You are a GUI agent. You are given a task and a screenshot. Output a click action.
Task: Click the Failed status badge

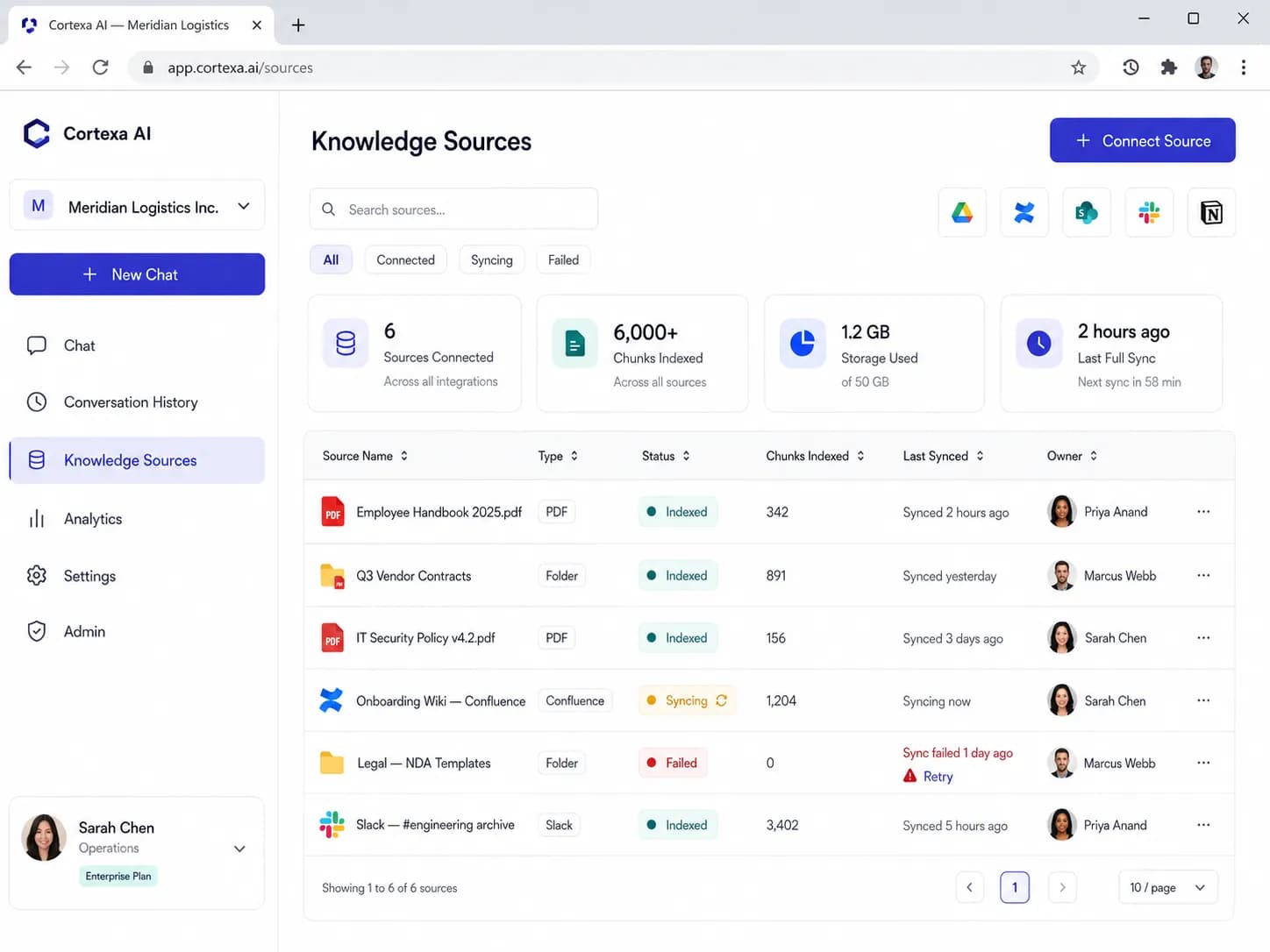(672, 763)
